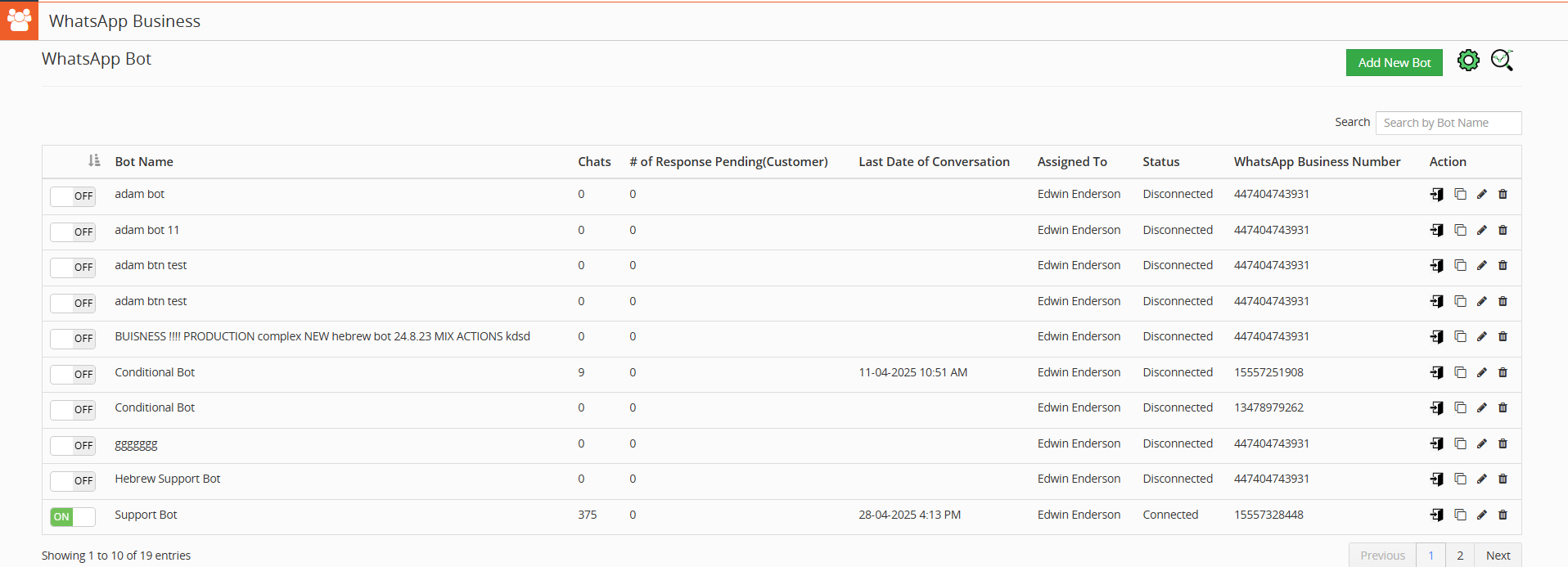Screen dimensions: 1568x567
Task: Click the sort icon beside Bot Name
Action: [x=94, y=160]
